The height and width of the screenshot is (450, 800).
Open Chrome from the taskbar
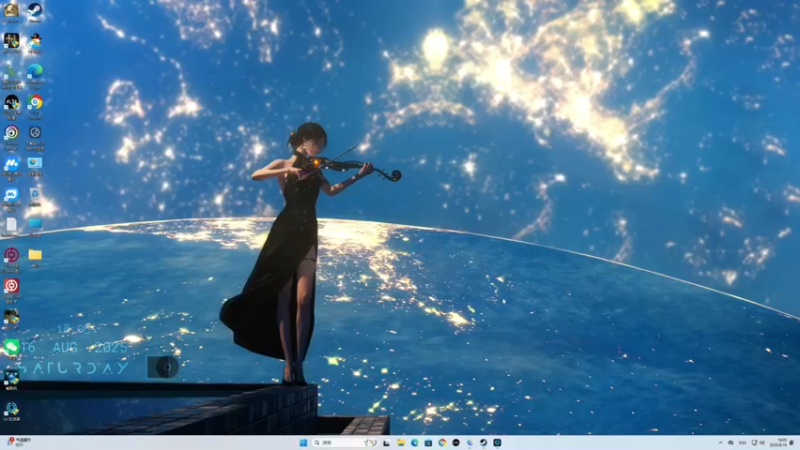pyautogui.click(x=442, y=442)
